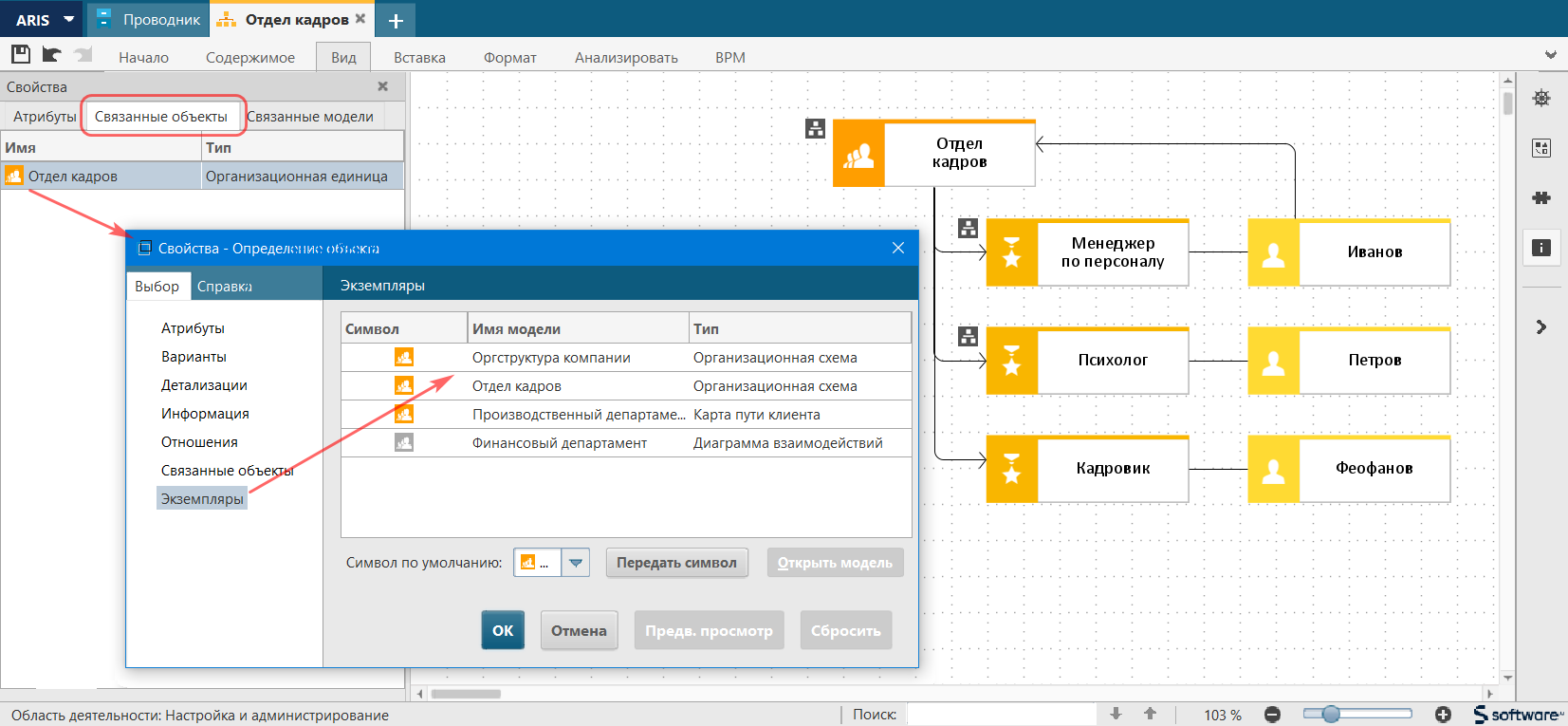The image size is (1568, 726).
Task: Expand the right sidebar chevron arrow
Action: pos(1541,327)
